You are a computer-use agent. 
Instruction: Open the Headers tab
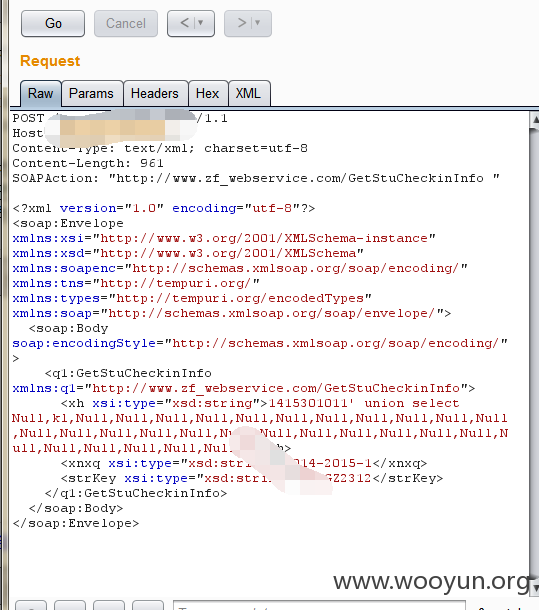[155, 93]
